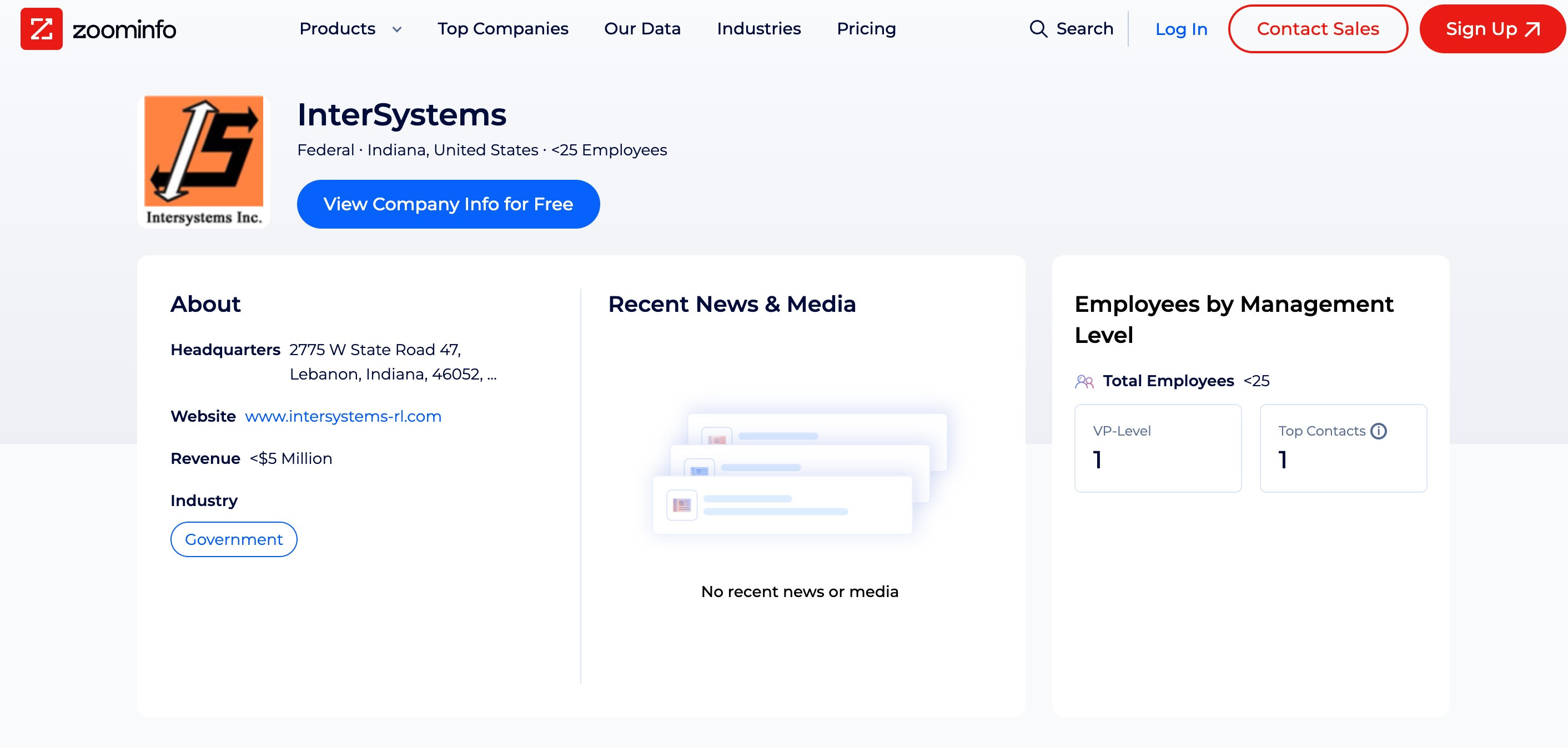The image size is (1568, 748).
Task: Click the Recent News & Media heading
Action: tap(732, 304)
